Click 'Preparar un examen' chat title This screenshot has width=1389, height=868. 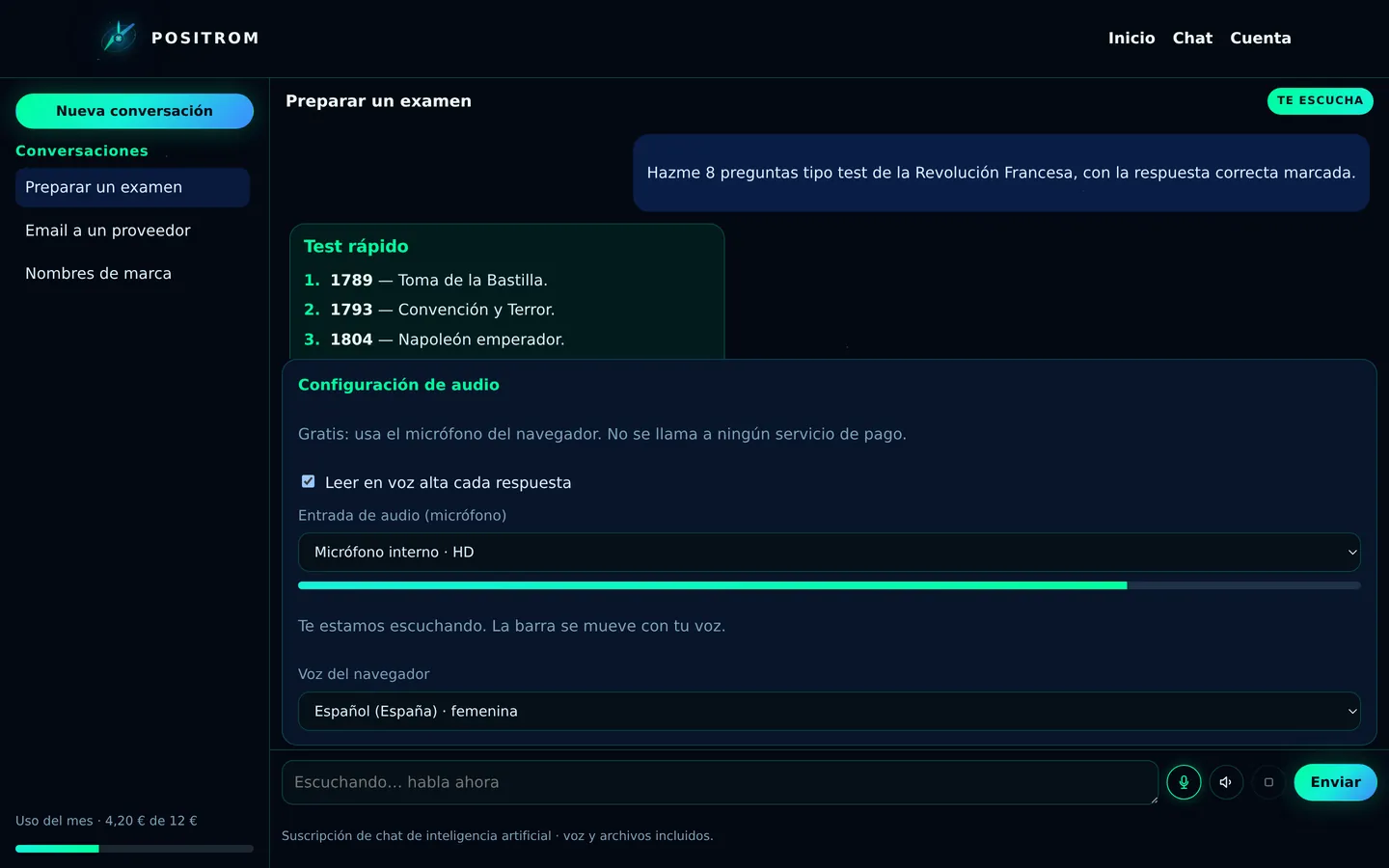(378, 101)
